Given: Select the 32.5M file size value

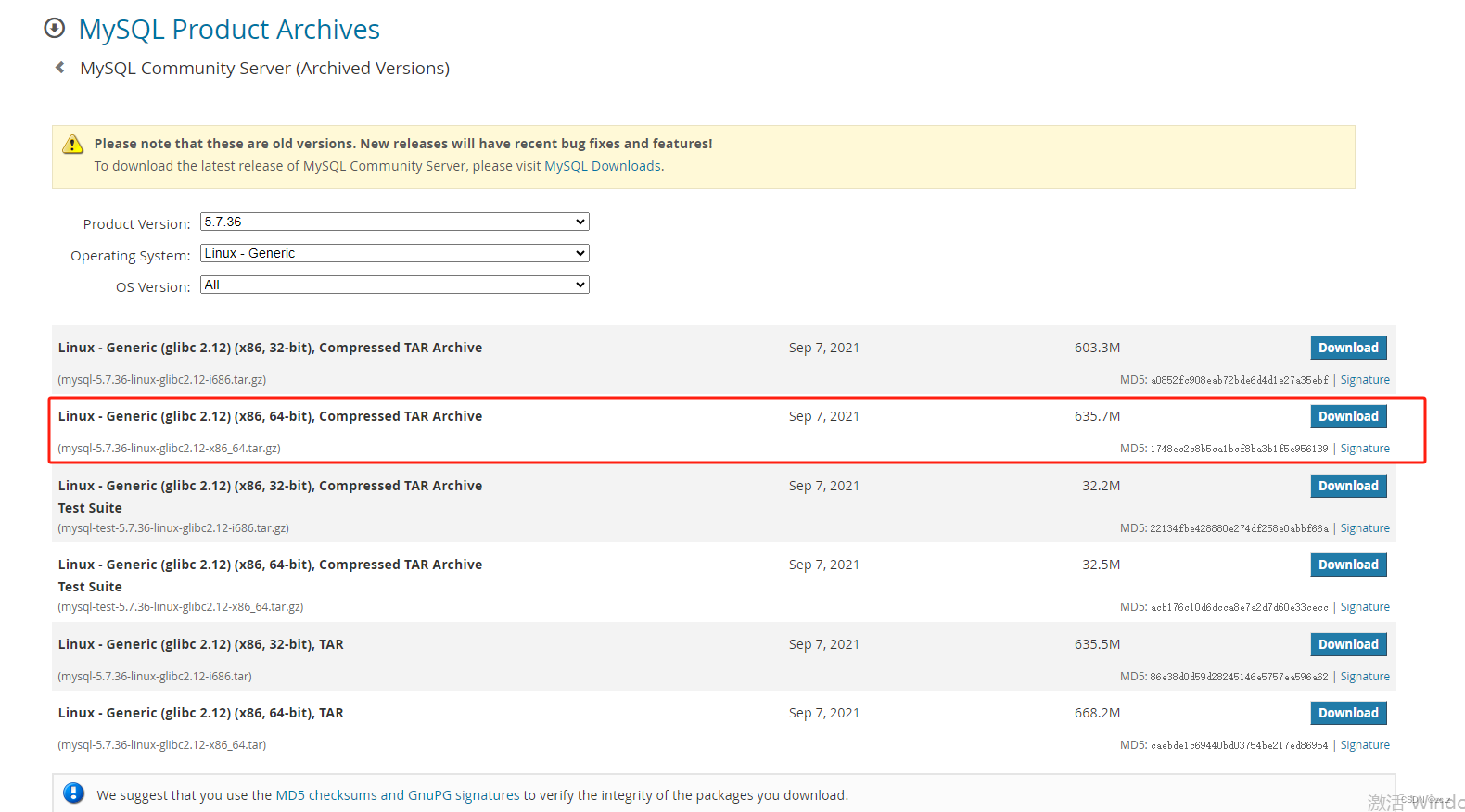Looking at the screenshot, I should tap(1101, 565).
